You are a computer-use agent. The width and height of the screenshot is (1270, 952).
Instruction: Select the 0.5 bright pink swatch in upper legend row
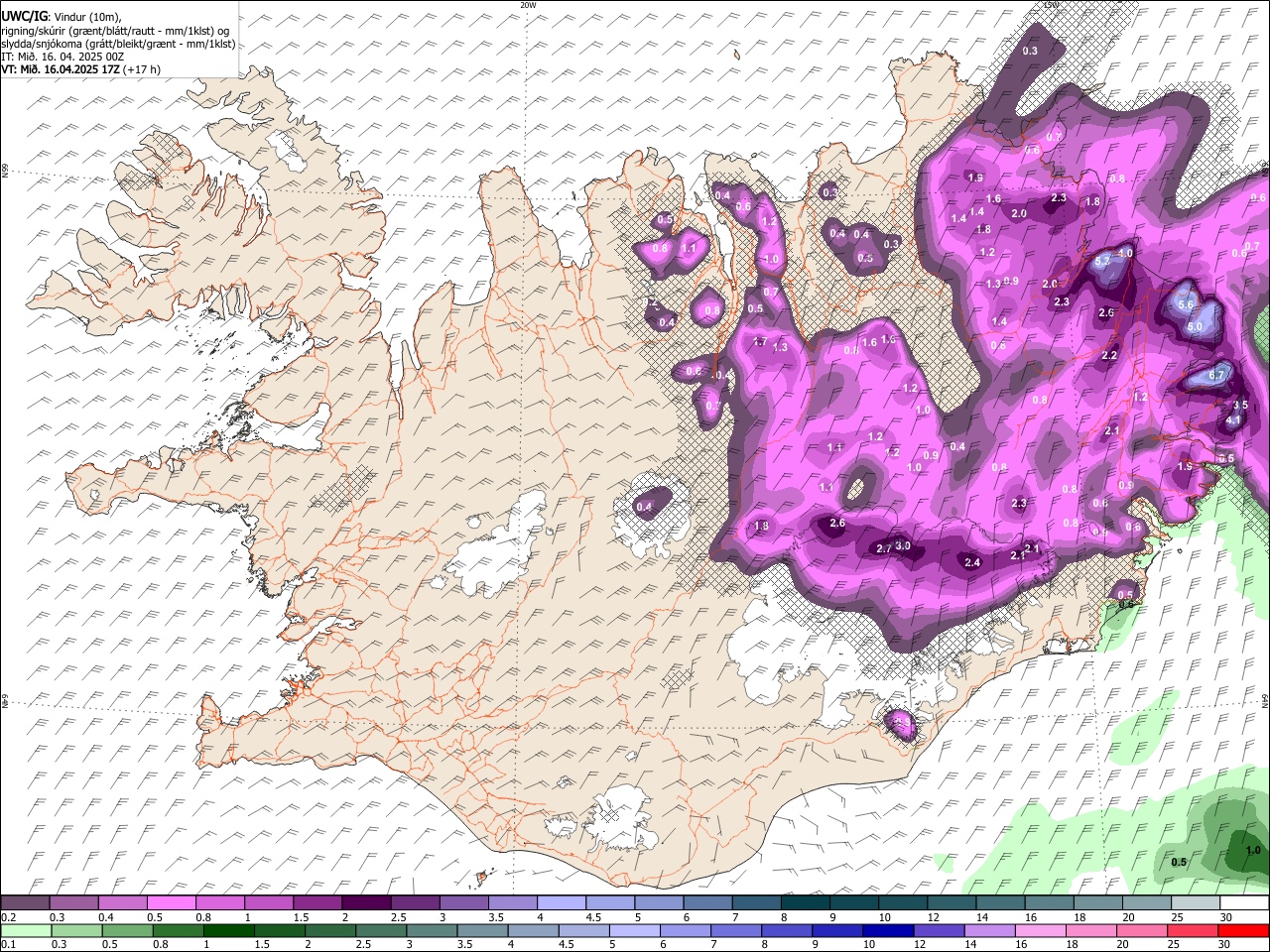171,903
